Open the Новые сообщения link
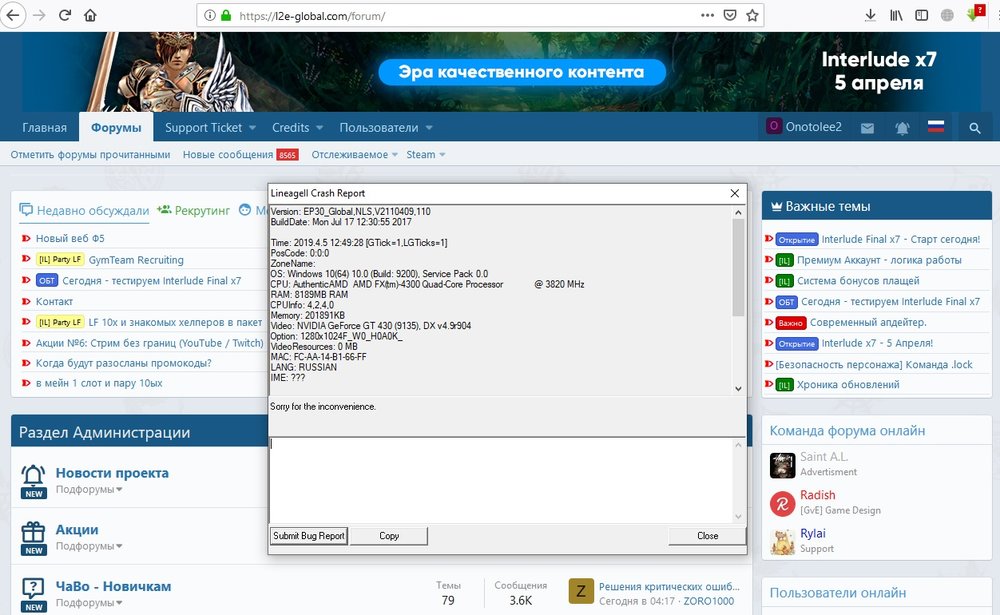1000x615 pixels. click(x=227, y=155)
